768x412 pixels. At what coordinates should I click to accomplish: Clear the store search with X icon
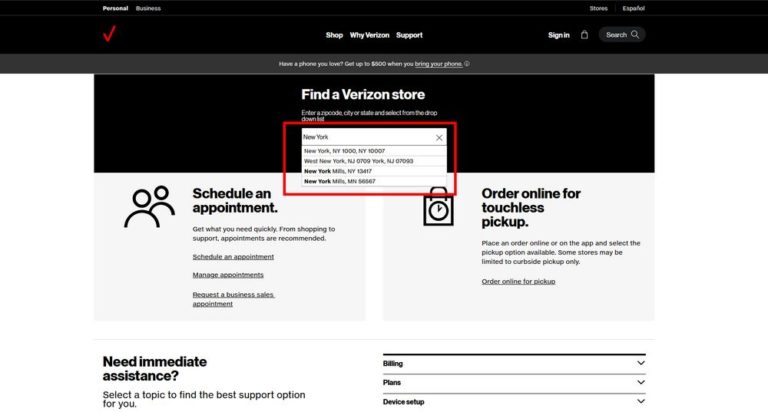click(x=439, y=137)
